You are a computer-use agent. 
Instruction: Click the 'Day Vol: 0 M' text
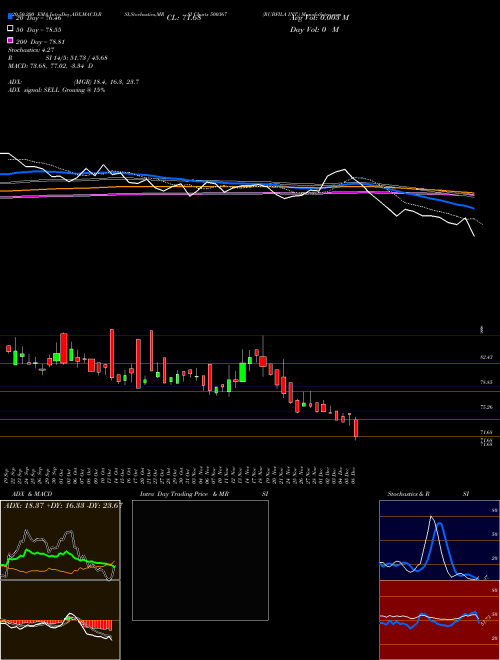pyautogui.click(x=314, y=30)
